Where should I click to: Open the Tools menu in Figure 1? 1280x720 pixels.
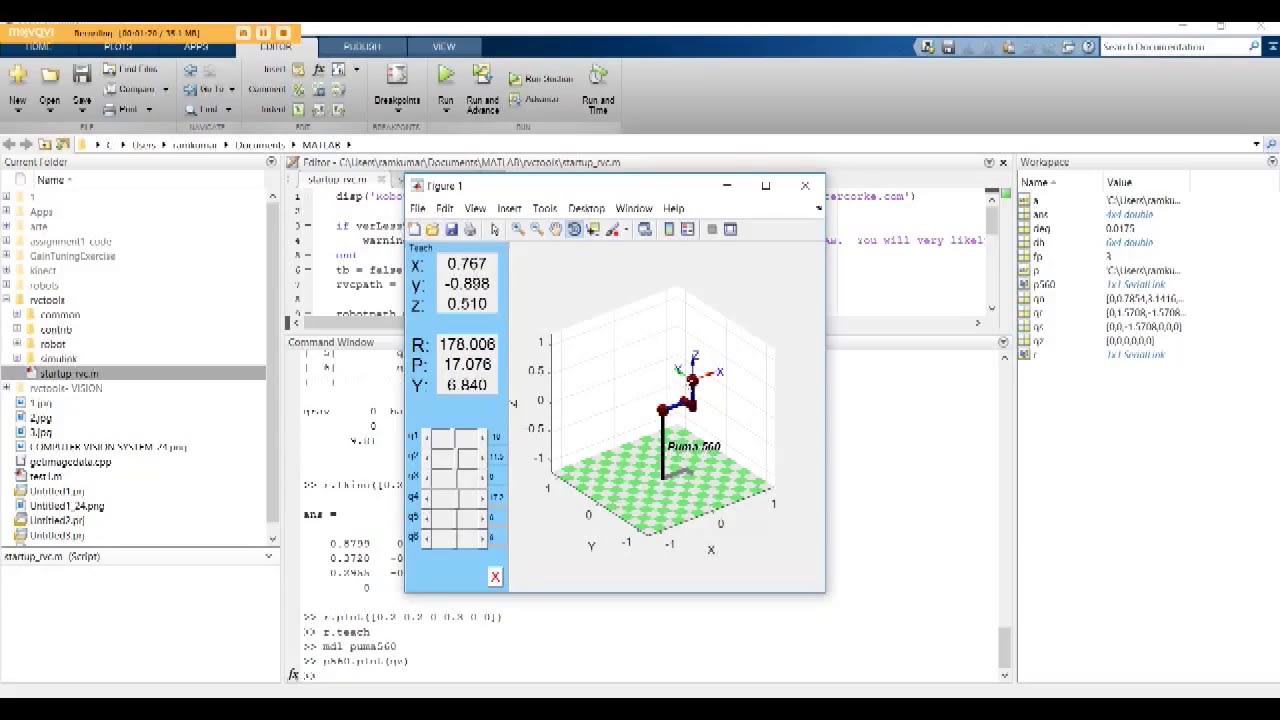(x=544, y=209)
